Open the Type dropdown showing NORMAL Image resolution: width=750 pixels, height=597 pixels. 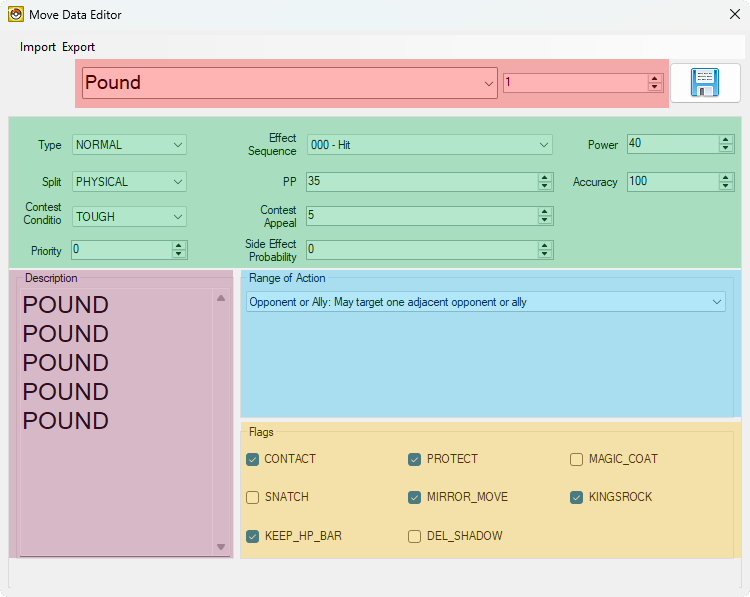click(129, 144)
